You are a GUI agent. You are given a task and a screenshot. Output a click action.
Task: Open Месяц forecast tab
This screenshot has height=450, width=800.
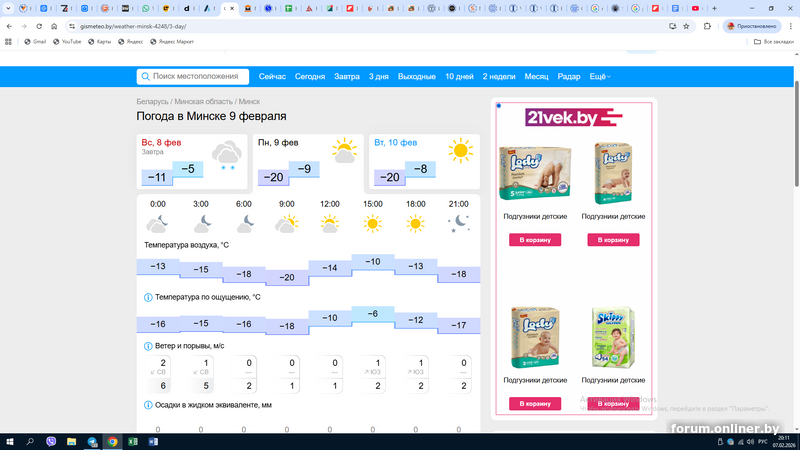click(536, 77)
